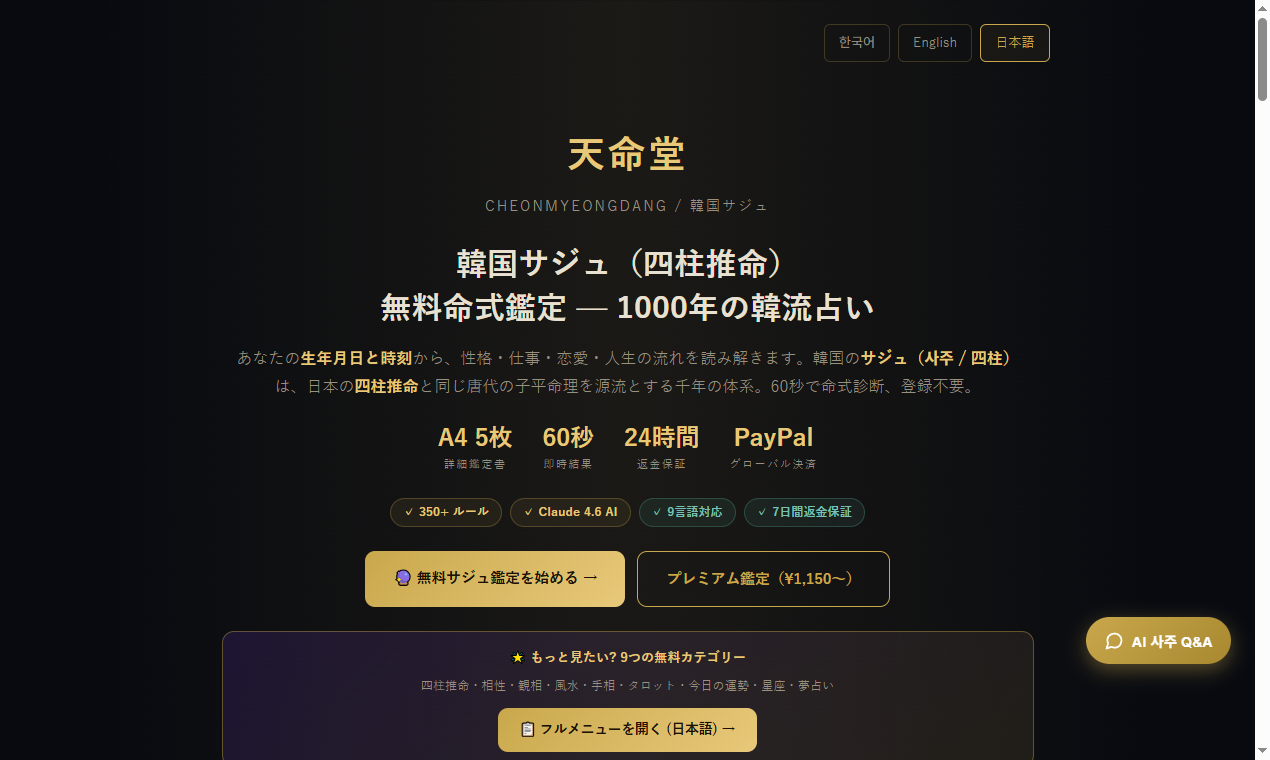The width and height of the screenshot is (1270, 760).
Task: Click the 7日間返金保証 badge
Action: (x=804, y=512)
